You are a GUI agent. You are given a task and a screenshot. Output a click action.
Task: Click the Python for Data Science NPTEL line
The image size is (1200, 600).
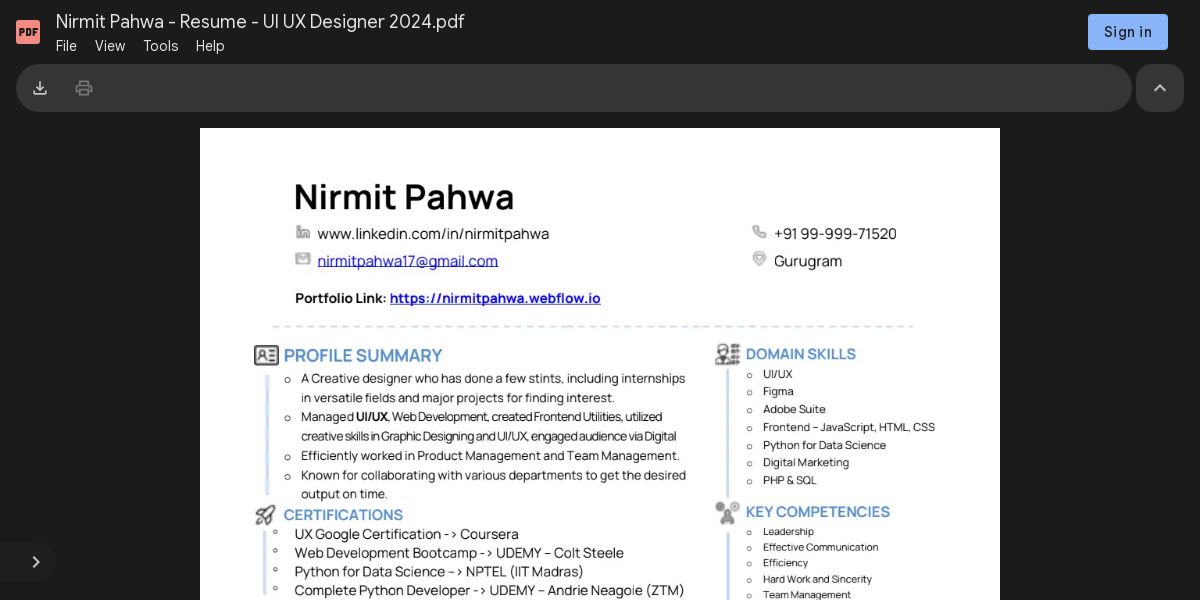tap(439, 572)
